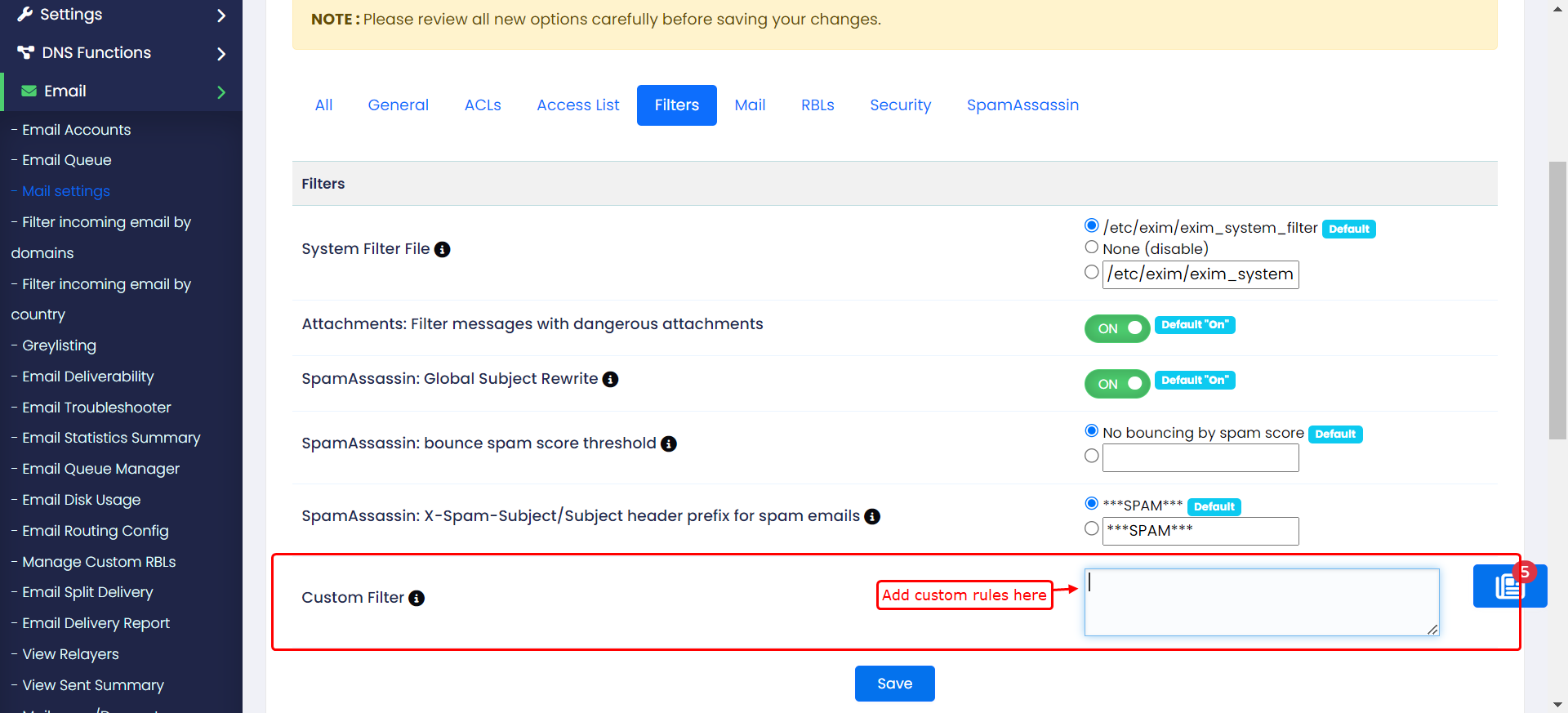Open Manage Custom RBLs link
Image resolution: width=1568 pixels, height=713 pixels.
tap(99, 562)
